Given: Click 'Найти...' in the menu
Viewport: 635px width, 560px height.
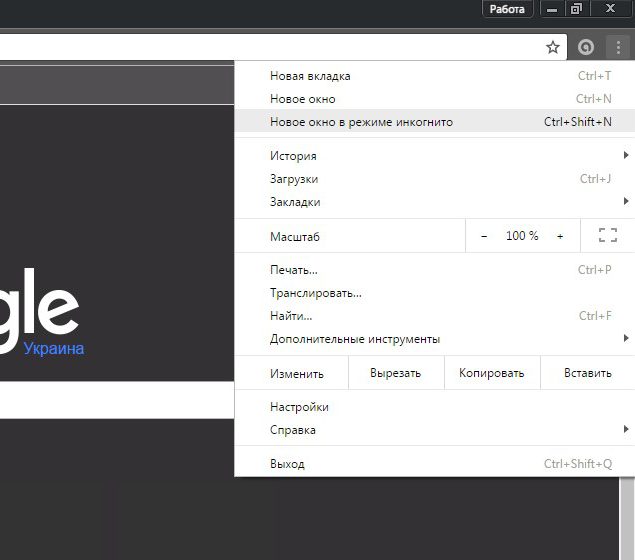Looking at the screenshot, I should point(435,316).
